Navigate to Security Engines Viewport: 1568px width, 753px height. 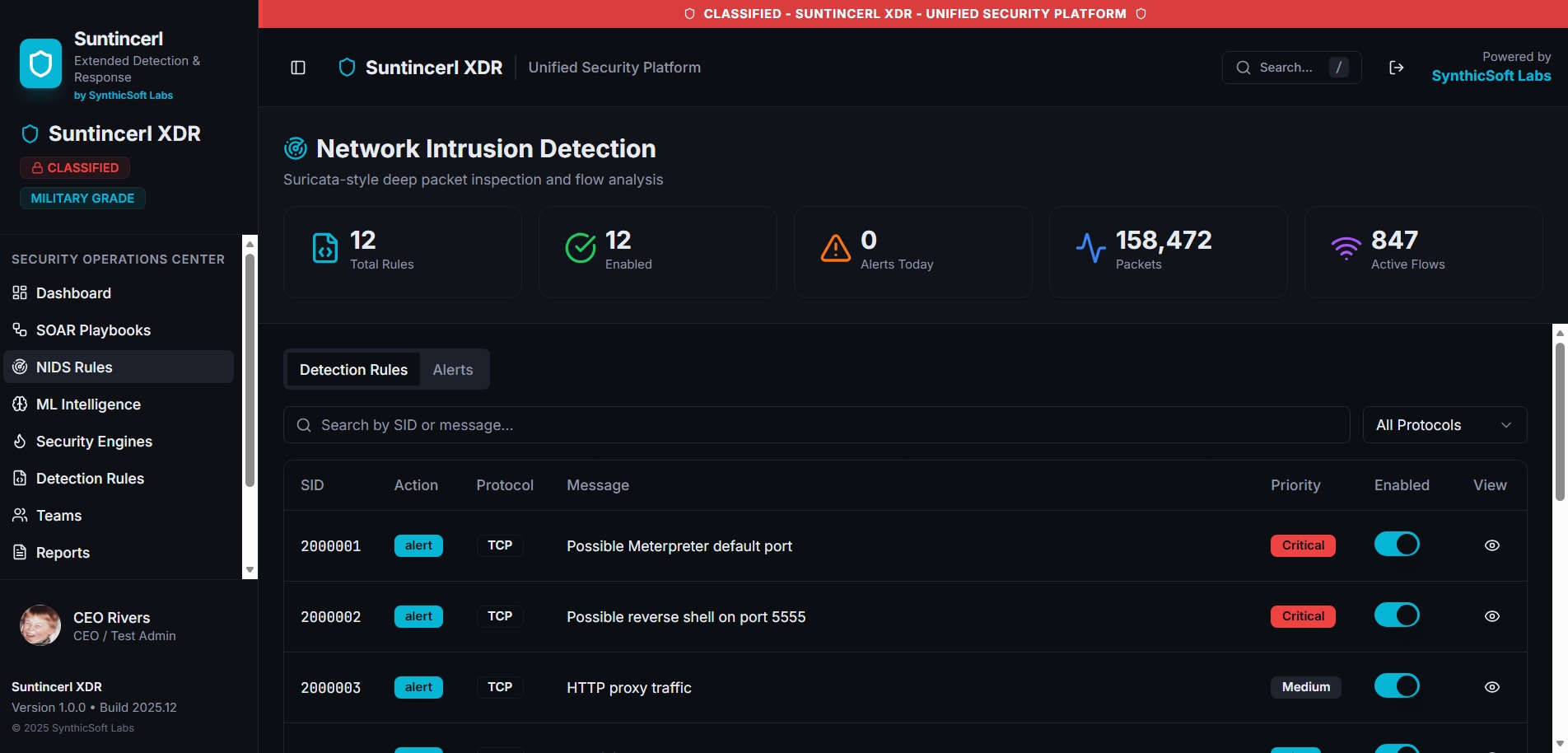tap(93, 441)
